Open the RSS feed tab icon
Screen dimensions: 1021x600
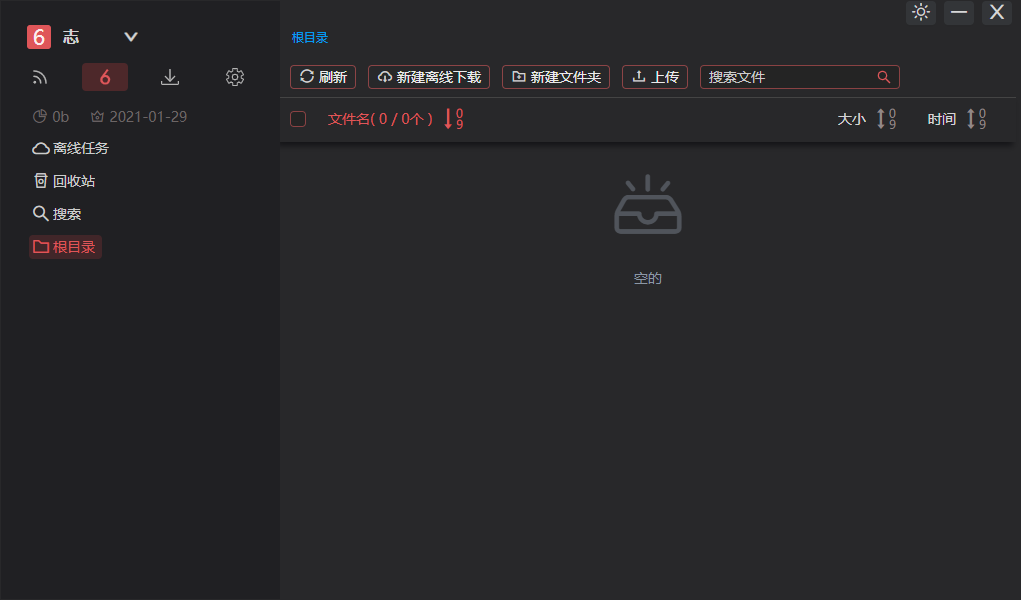(x=40, y=77)
